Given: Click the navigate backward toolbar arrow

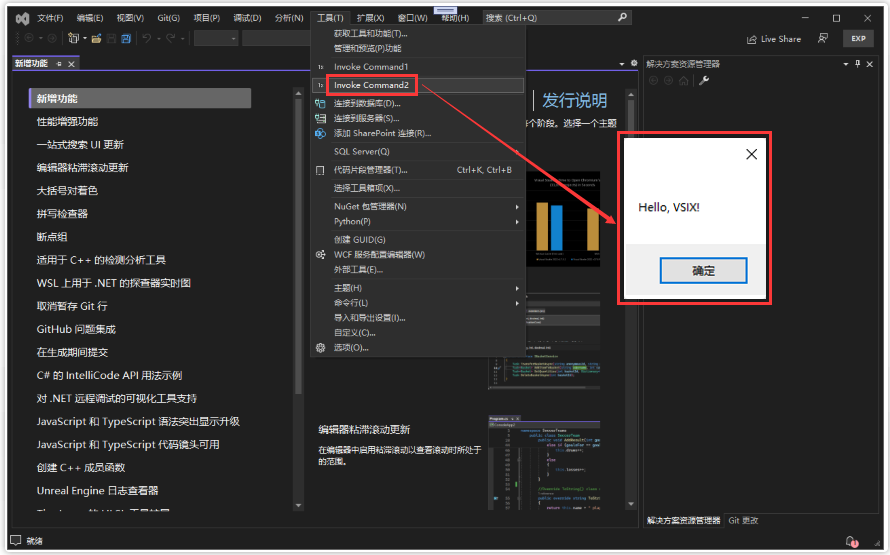Looking at the screenshot, I should pyautogui.click(x=29, y=38).
